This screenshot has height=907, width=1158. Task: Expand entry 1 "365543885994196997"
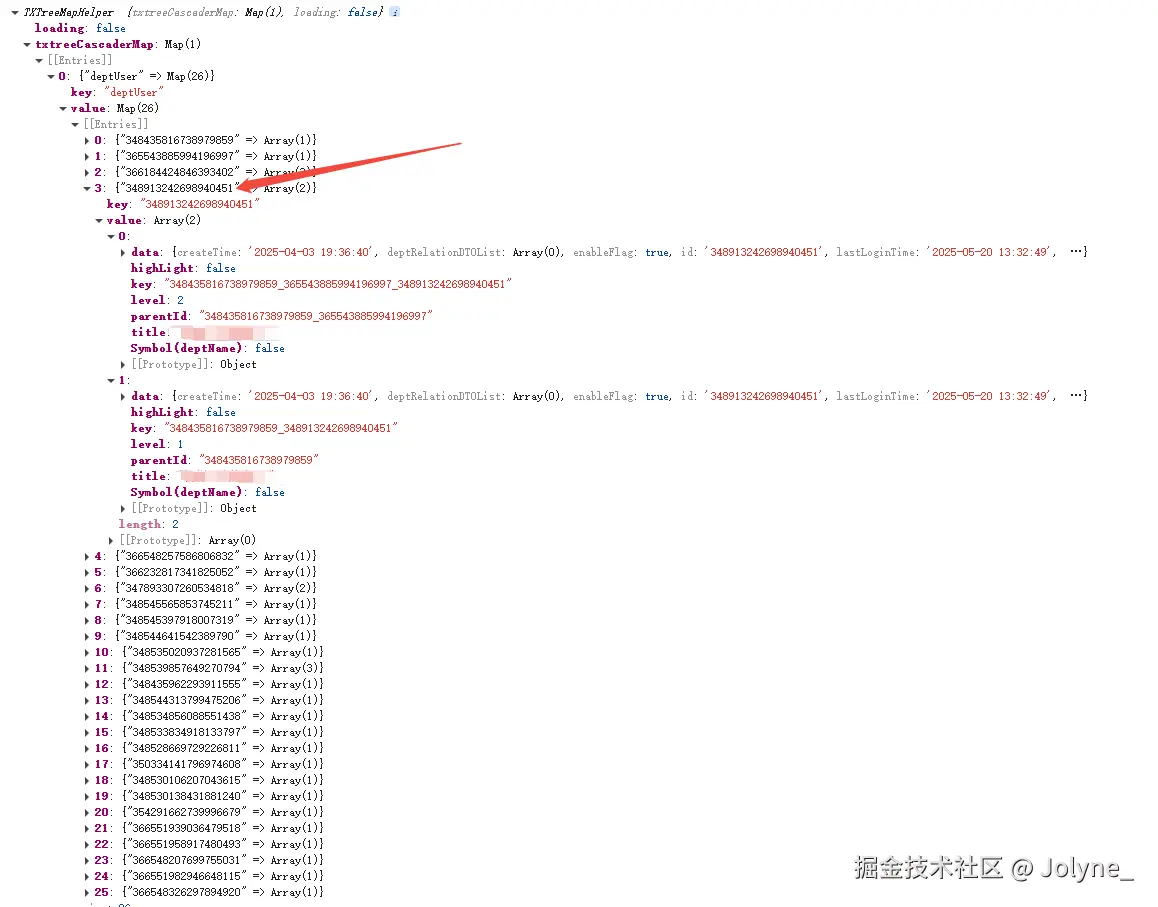(87, 155)
